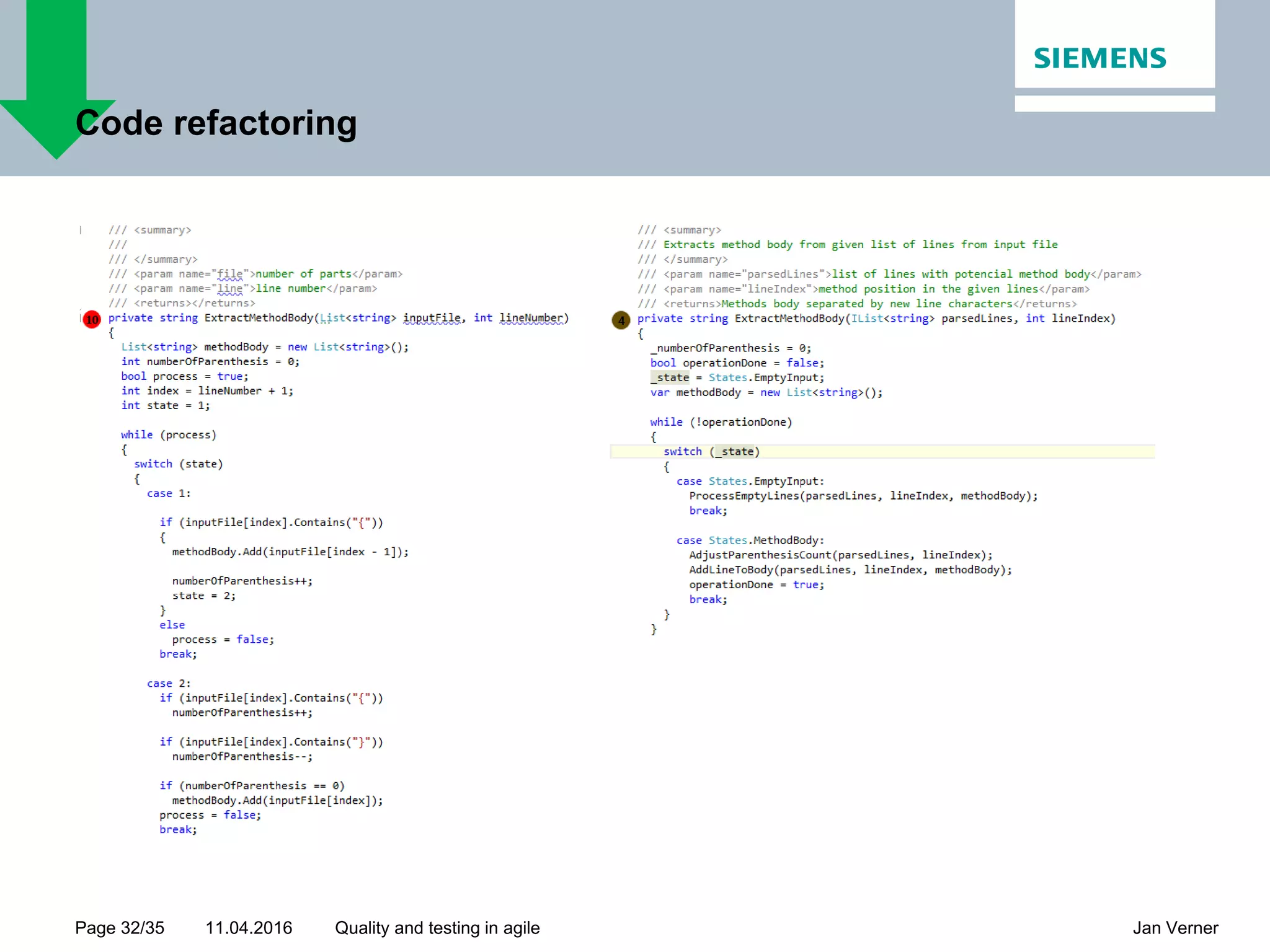Click 'case 1:' in left code

169,493
